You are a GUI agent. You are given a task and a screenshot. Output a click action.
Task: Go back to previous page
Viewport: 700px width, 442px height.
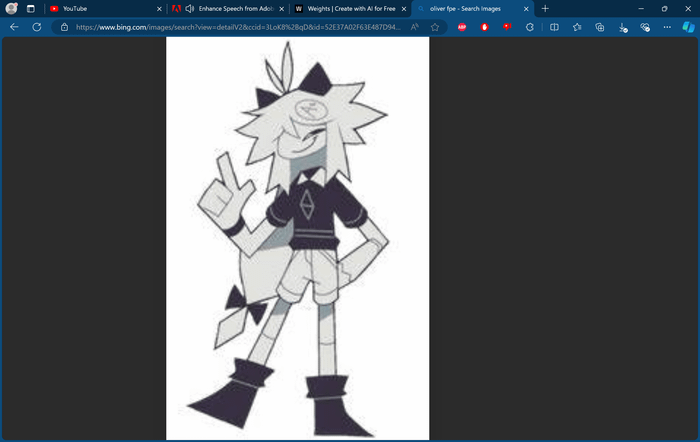click(x=14, y=27)
